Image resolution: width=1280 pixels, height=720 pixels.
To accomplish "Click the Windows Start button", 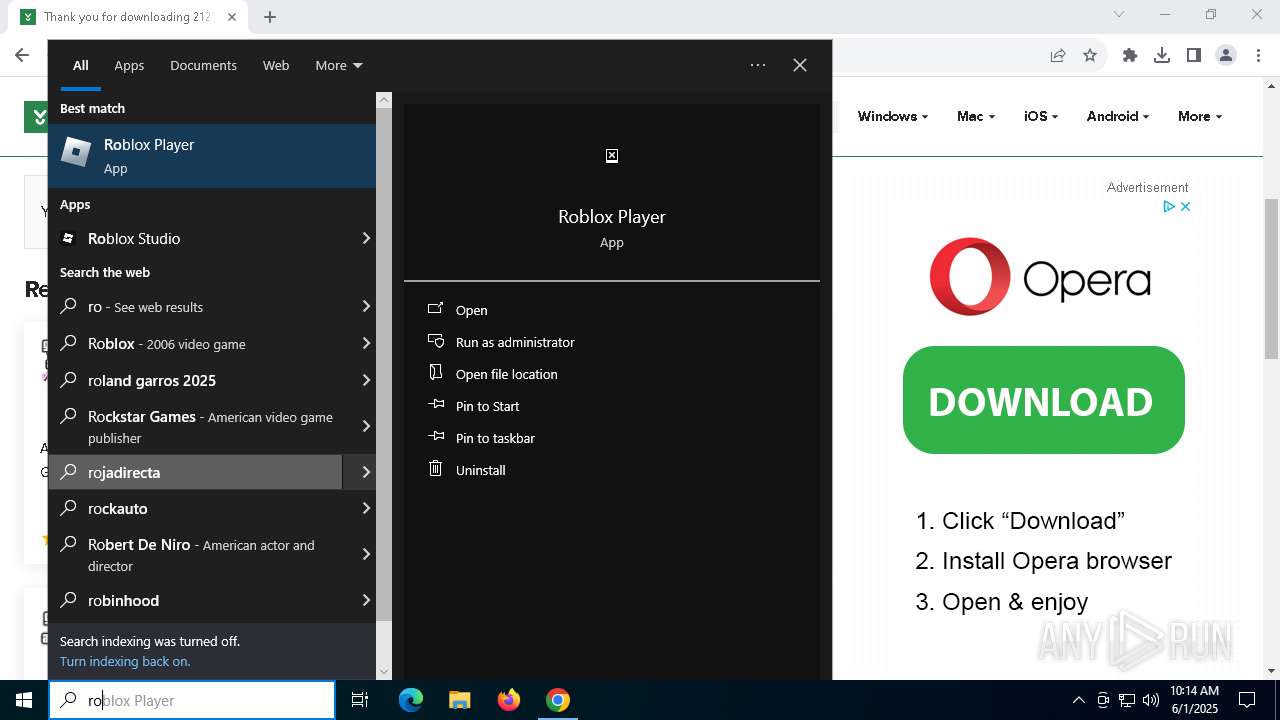I will 24,700.
